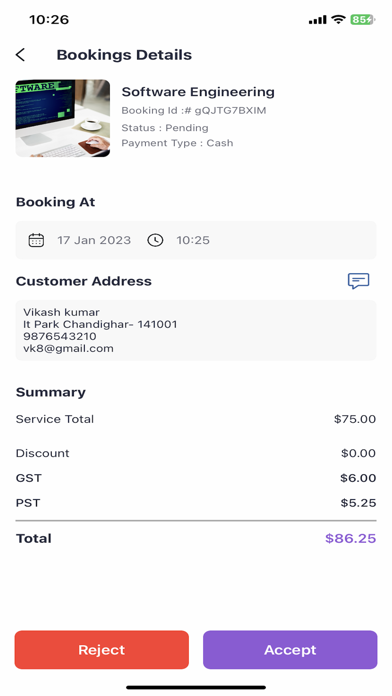Tap the Status Pending label
This screenshot has width=392, height=696.
165,128
